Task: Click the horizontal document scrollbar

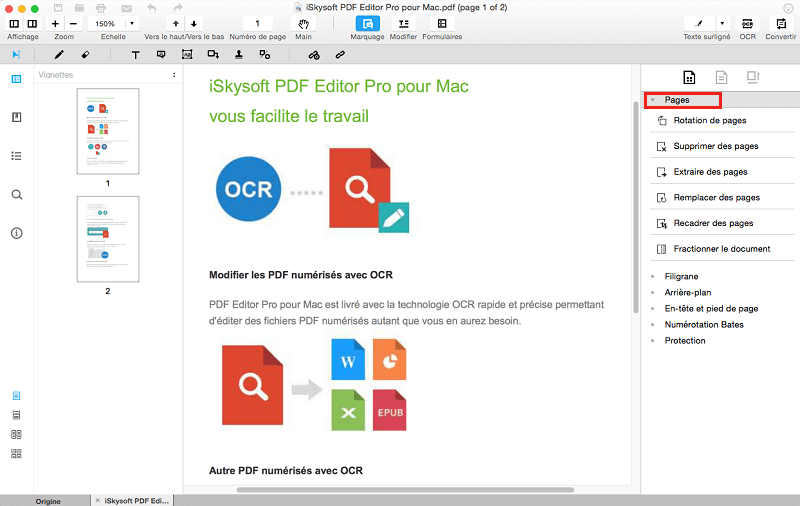Action: point(406,490)
